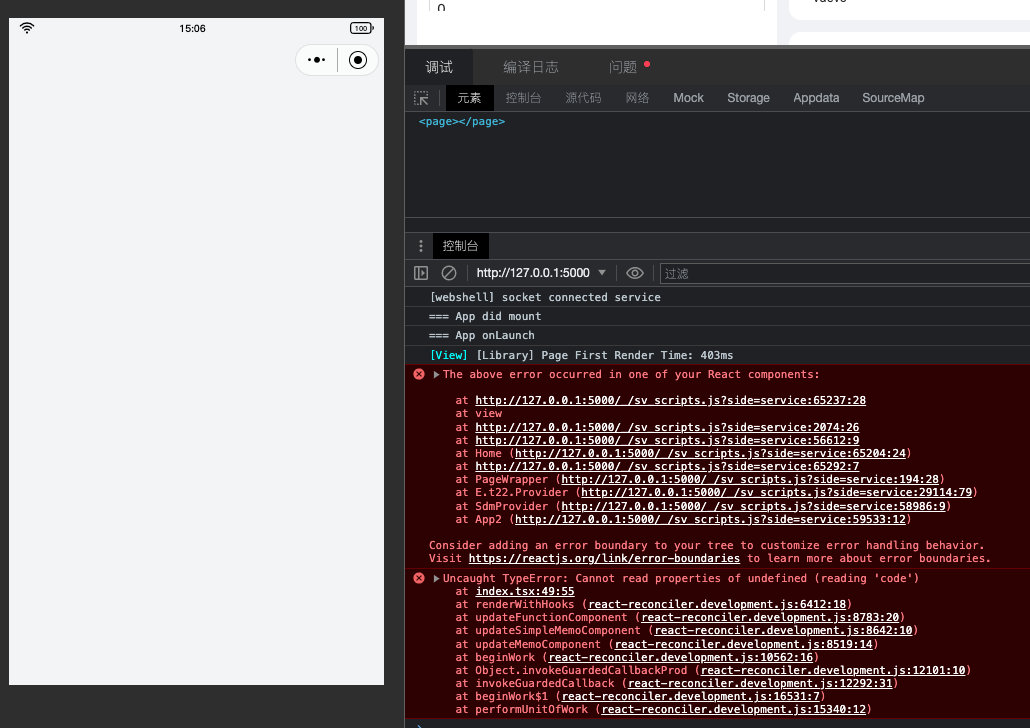Select the <page></page> element node

462,122
